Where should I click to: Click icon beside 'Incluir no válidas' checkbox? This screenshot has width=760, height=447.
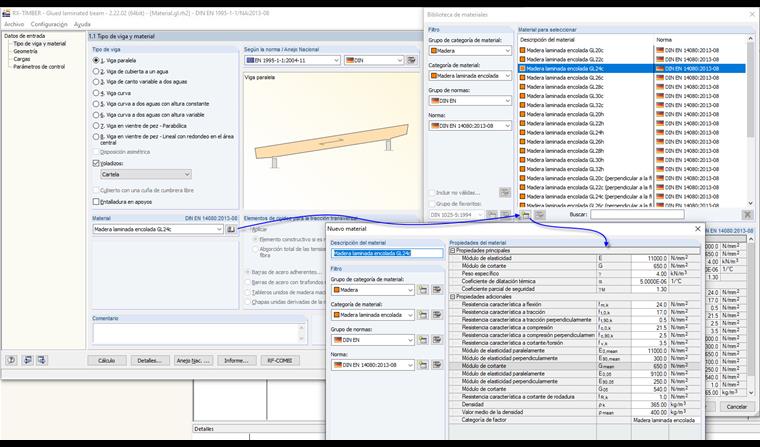(505, 192)
